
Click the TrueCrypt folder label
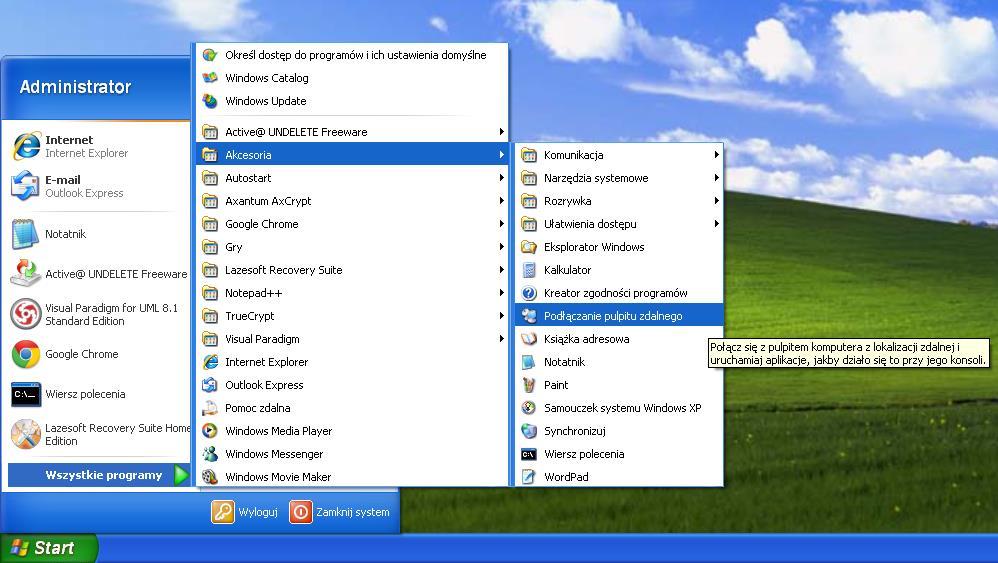(x=250, y=316)
